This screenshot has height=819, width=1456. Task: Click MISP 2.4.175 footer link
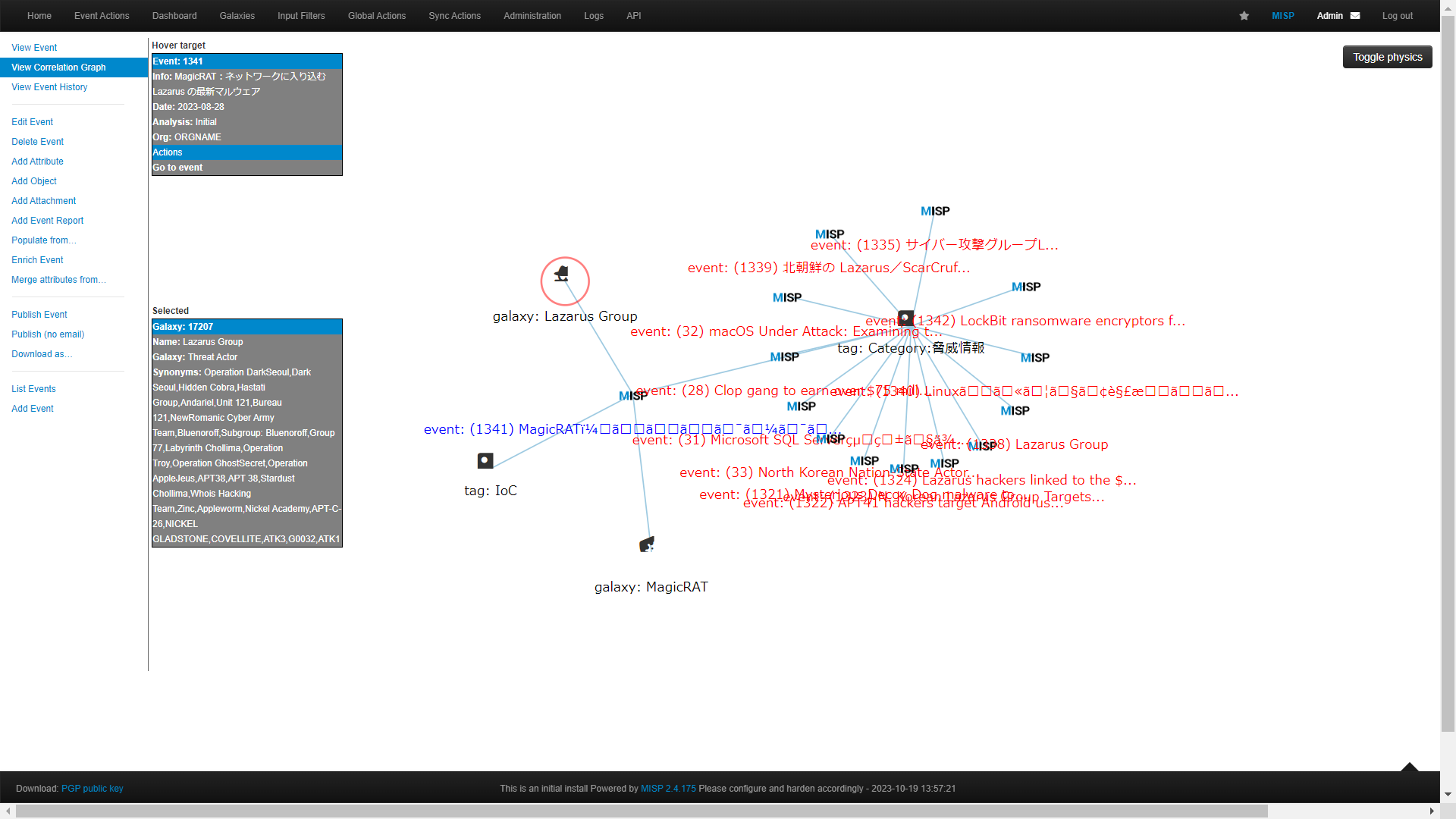pyautogui.click(x=668, y=789)
